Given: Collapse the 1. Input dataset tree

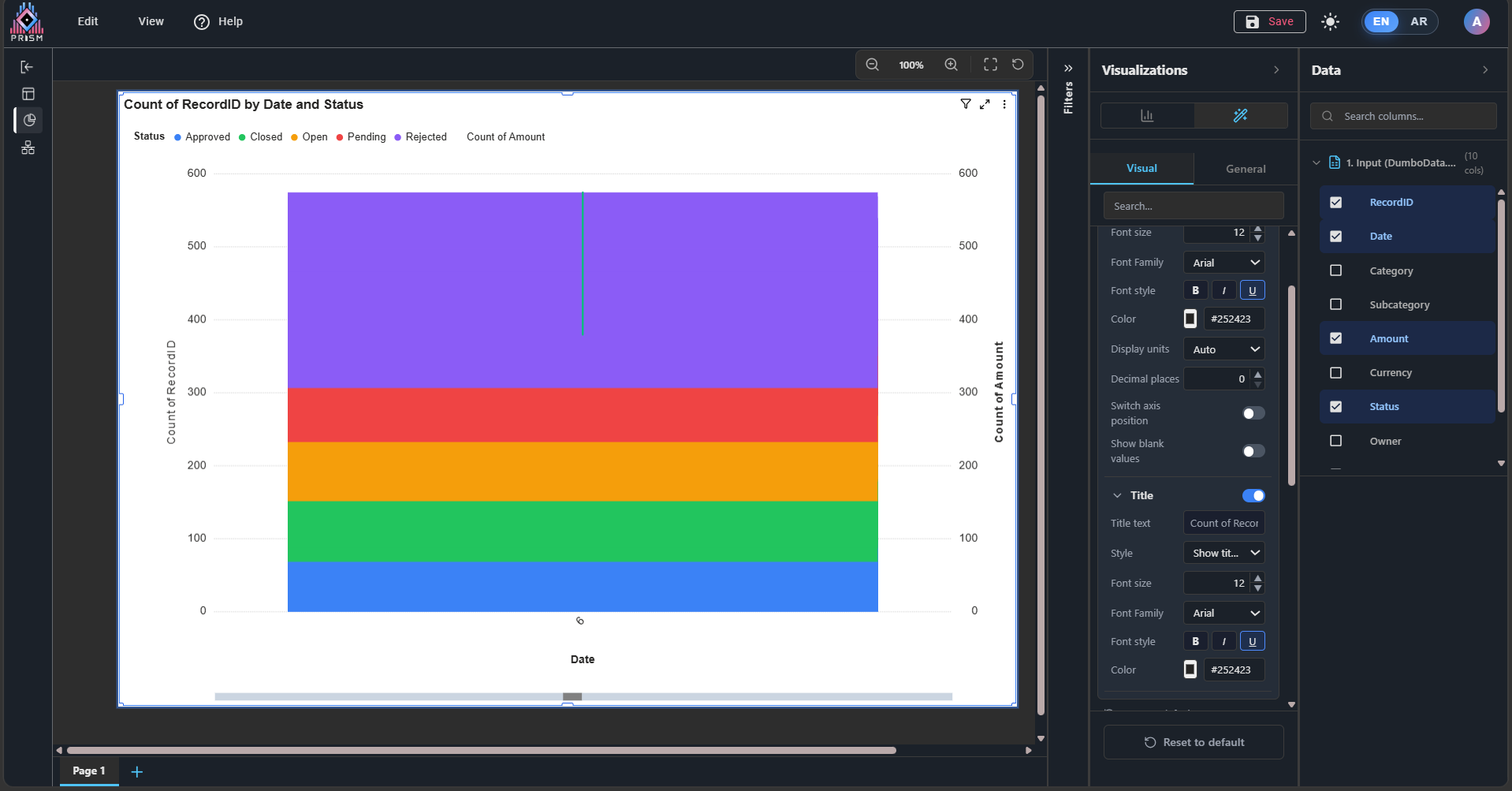Looking at the screenshot, I should [1316, 163].
